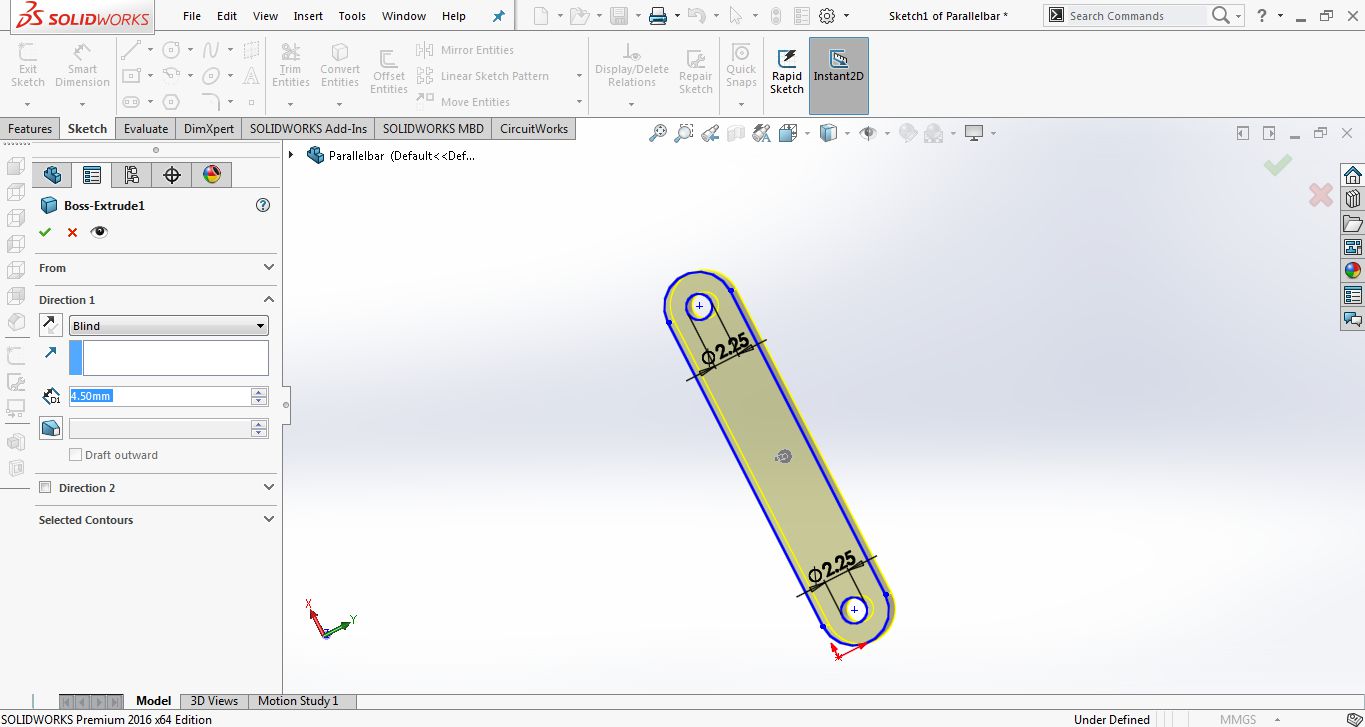Expand the From section
Image resolution: width=1365 pixels, height=727 pixels.
pos(156,268)
